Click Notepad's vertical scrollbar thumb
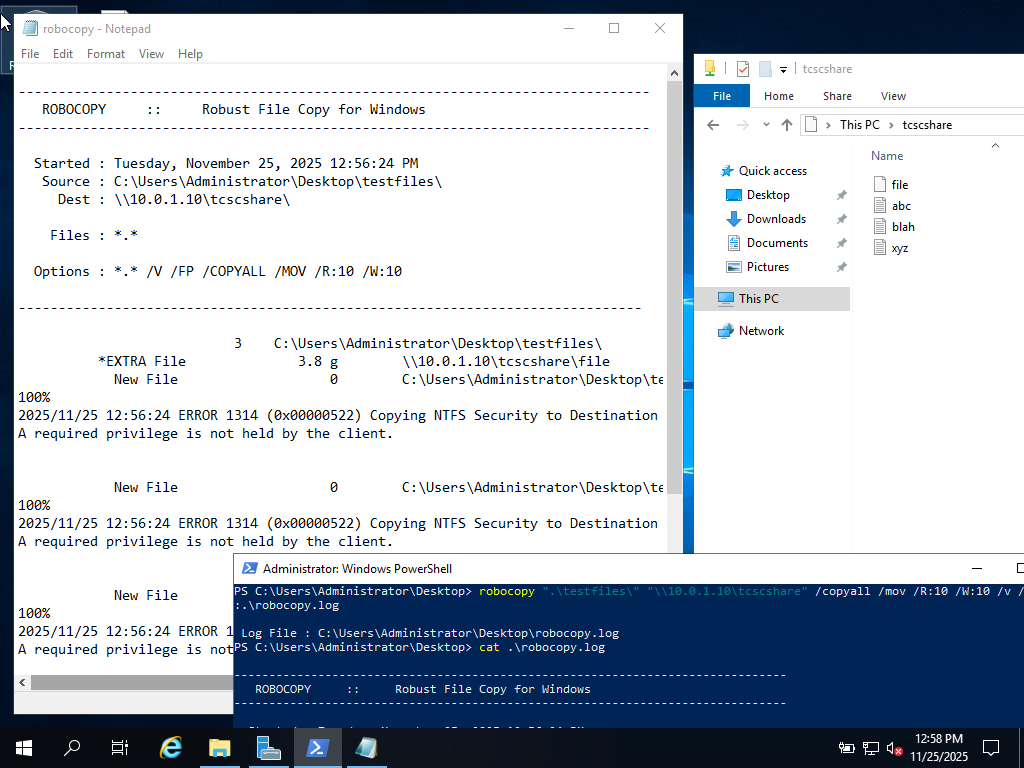This screenshot has width=1024, height=768. (674, 280)
